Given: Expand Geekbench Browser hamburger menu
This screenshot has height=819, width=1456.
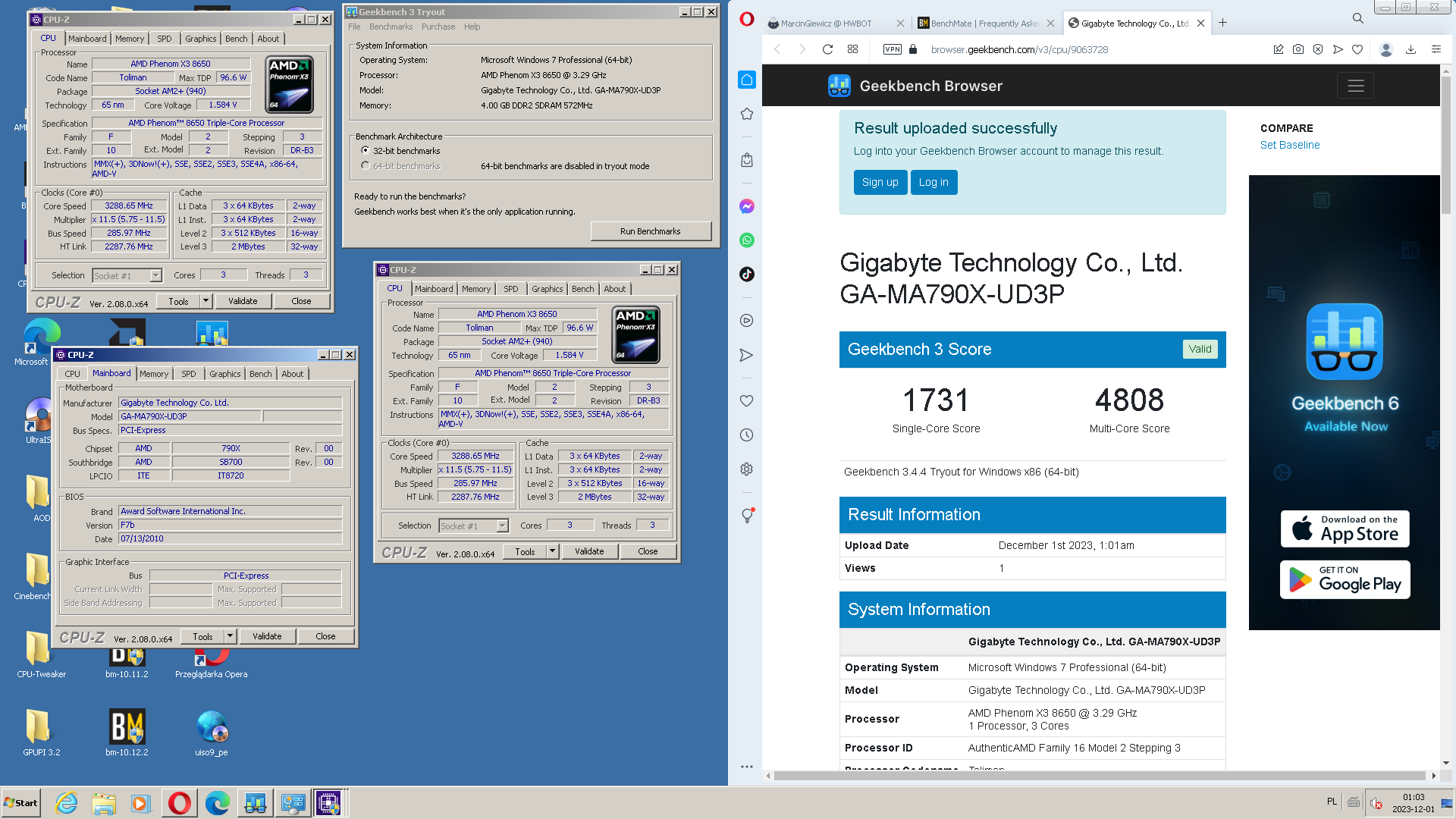Looking at the screenshot, I should (1355, 86).
